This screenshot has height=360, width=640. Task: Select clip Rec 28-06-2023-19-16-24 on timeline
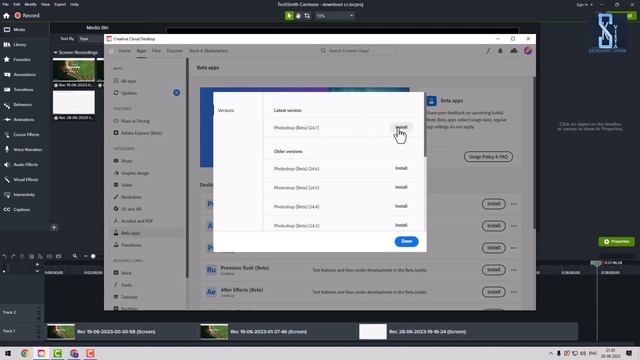click(x=468, y=332)
